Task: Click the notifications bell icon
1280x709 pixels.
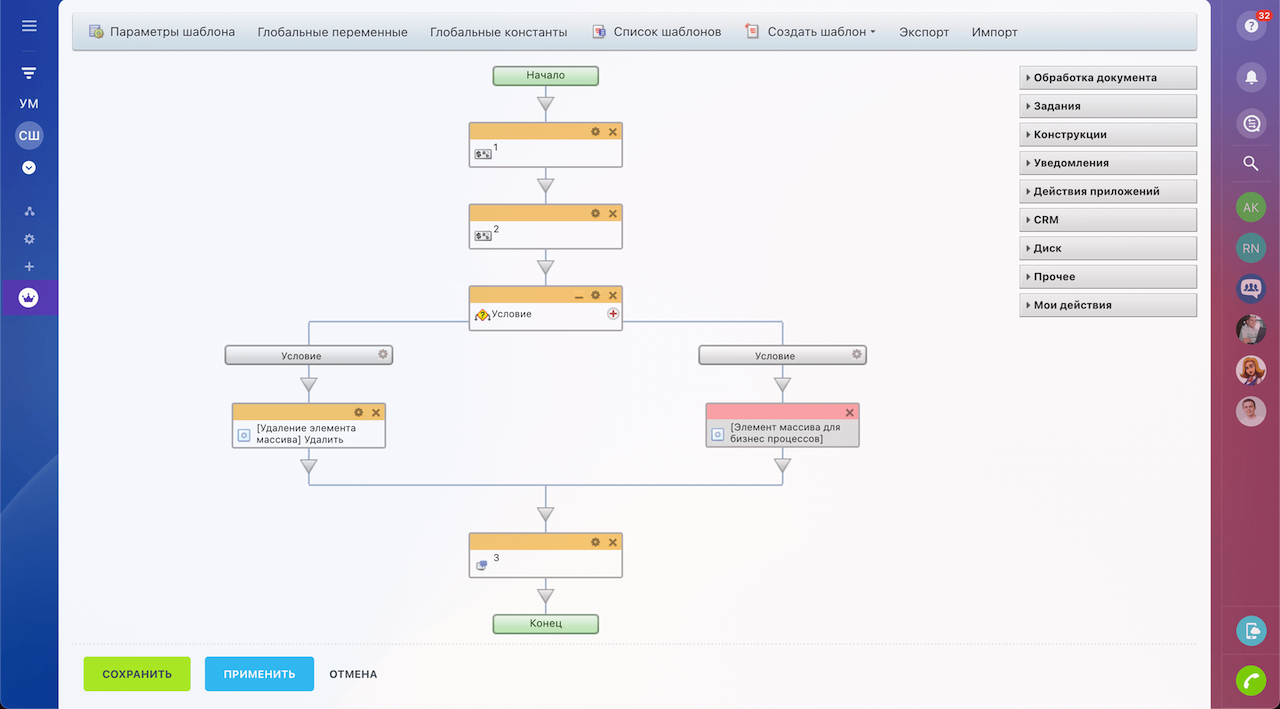Action: pos(1250,77)
